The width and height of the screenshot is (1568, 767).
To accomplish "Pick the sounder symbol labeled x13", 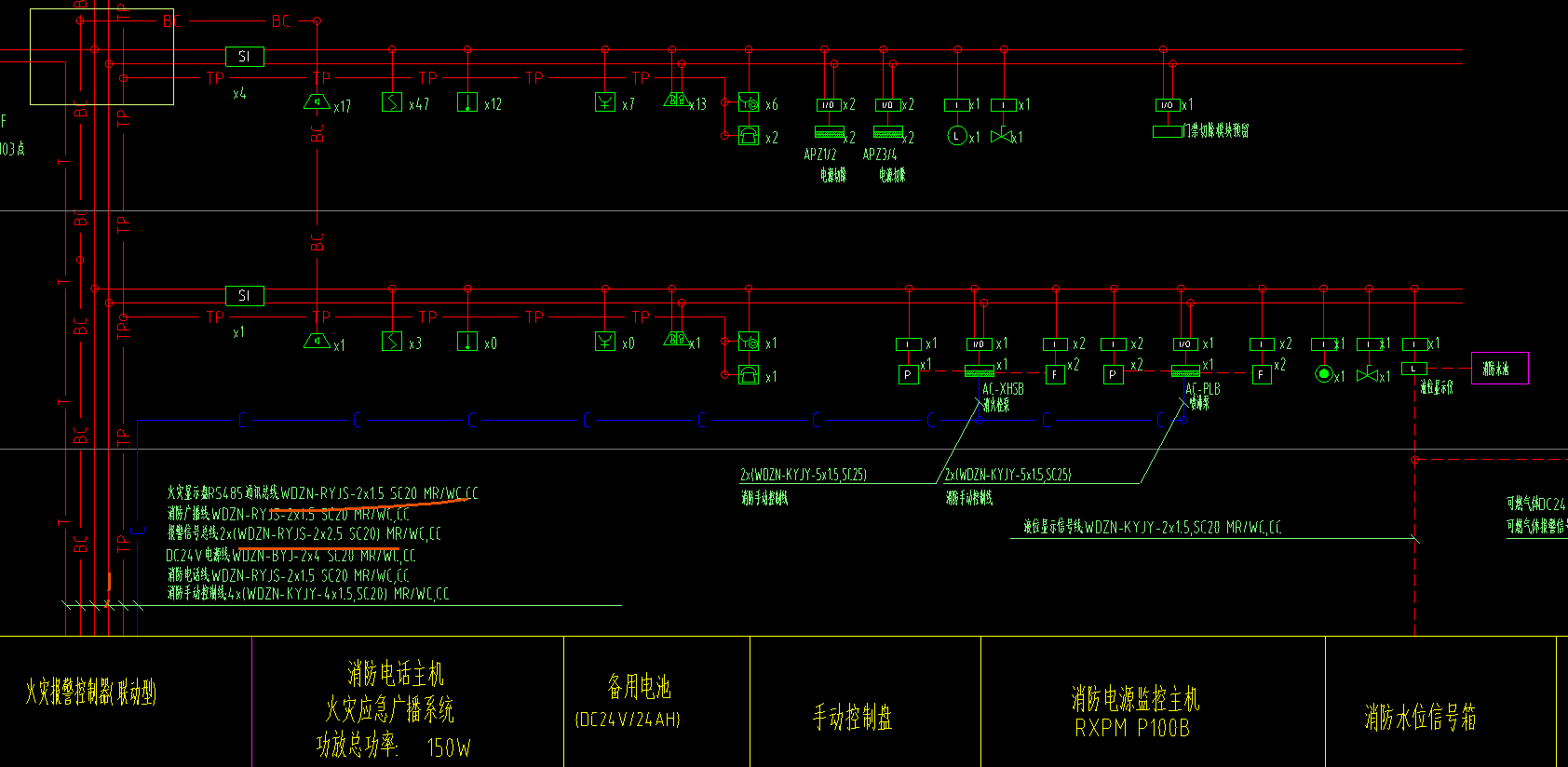I will pos(676,100).
